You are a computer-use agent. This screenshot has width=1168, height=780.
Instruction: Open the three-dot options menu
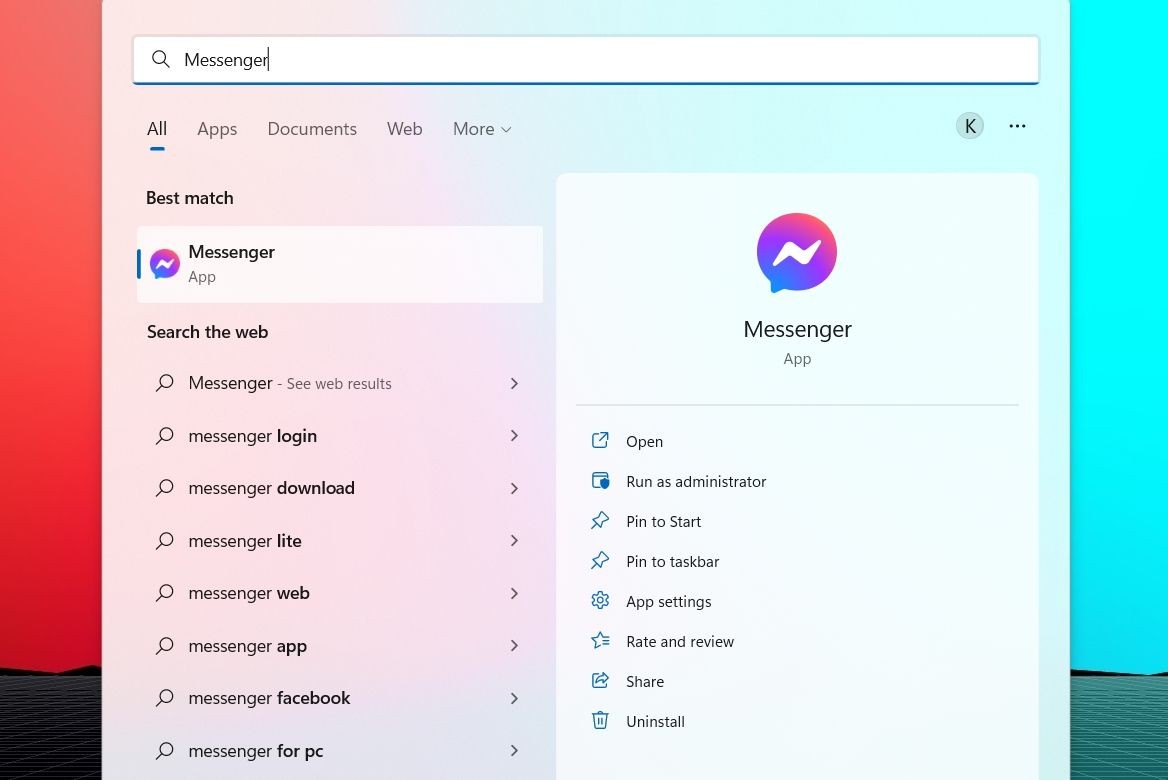pyautogui.click(x=1017, y=126)
